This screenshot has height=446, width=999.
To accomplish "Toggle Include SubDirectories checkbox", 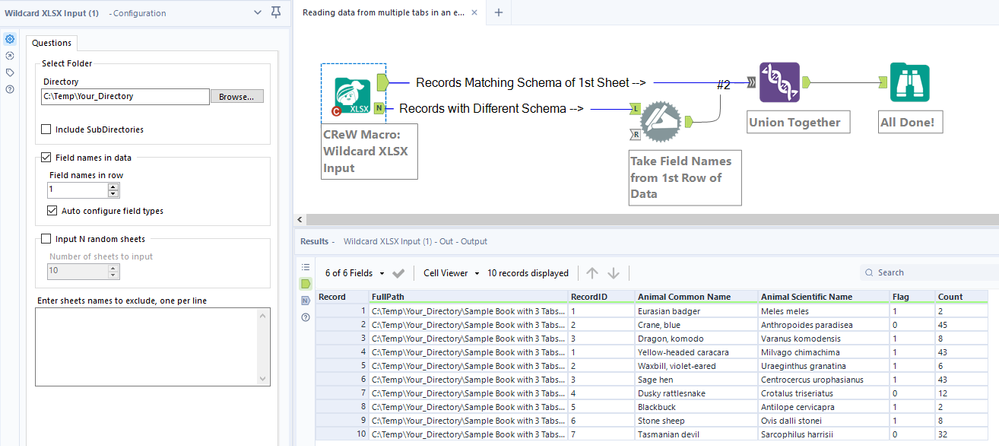I will 46,129.
